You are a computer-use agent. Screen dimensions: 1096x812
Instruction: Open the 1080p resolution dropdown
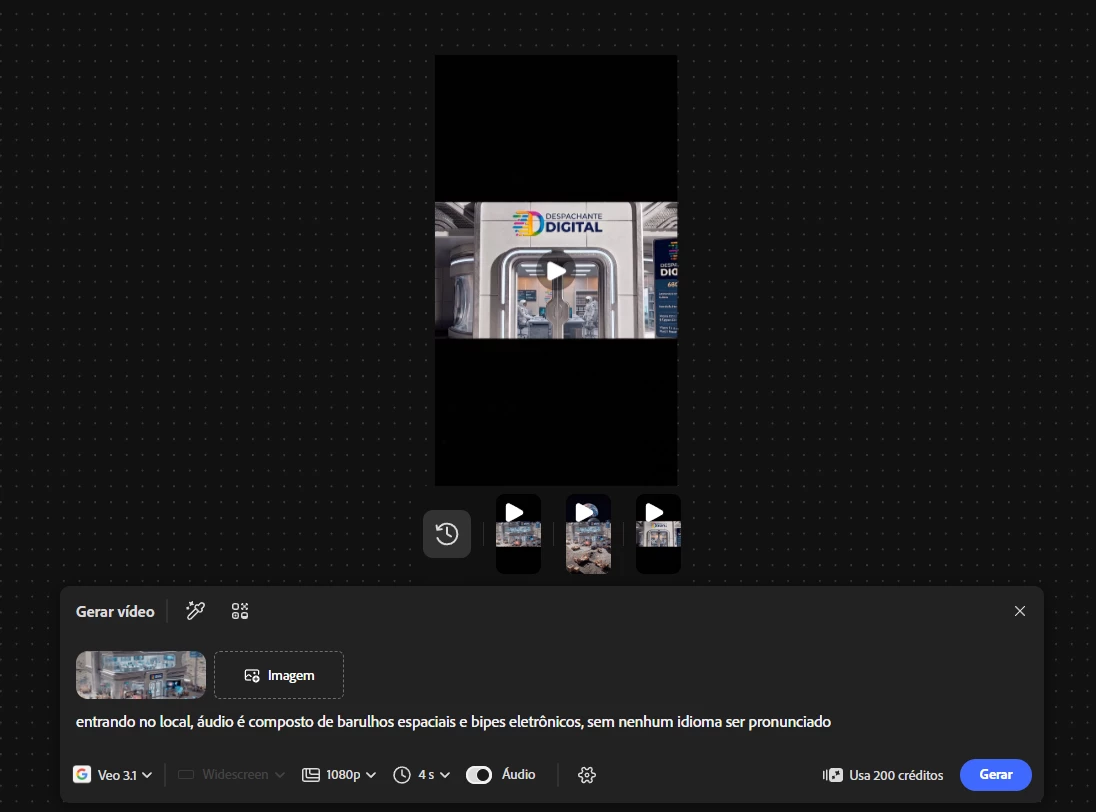coord(339,774)
